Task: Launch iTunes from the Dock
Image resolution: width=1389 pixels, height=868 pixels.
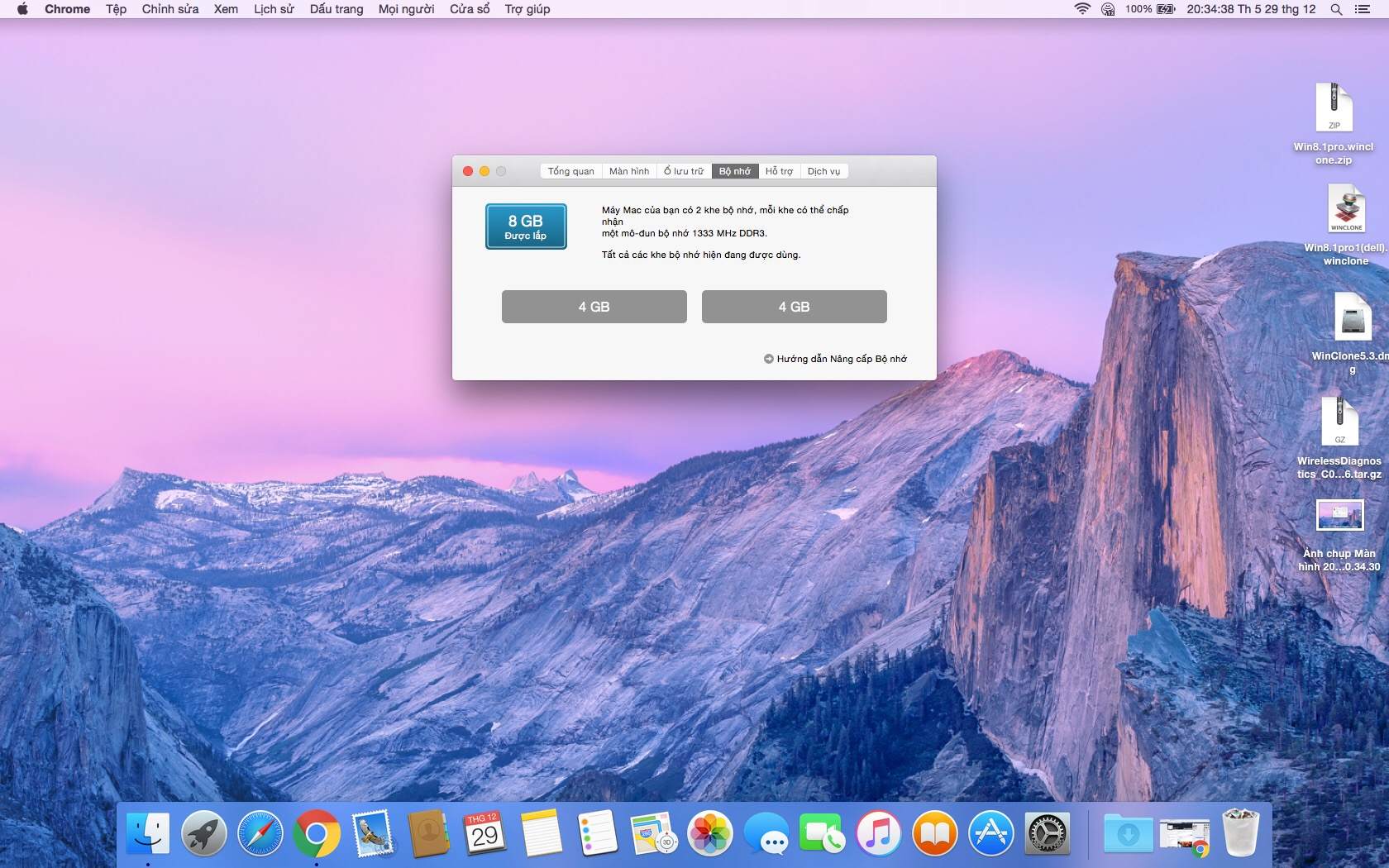Action: [878, 833]
